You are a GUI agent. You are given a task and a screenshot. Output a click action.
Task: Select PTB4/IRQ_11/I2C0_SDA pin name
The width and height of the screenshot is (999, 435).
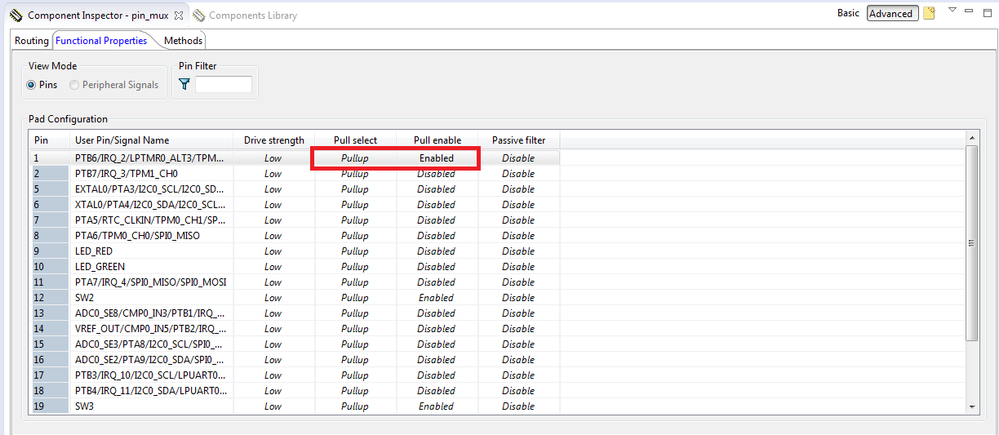tap(150, 390)
